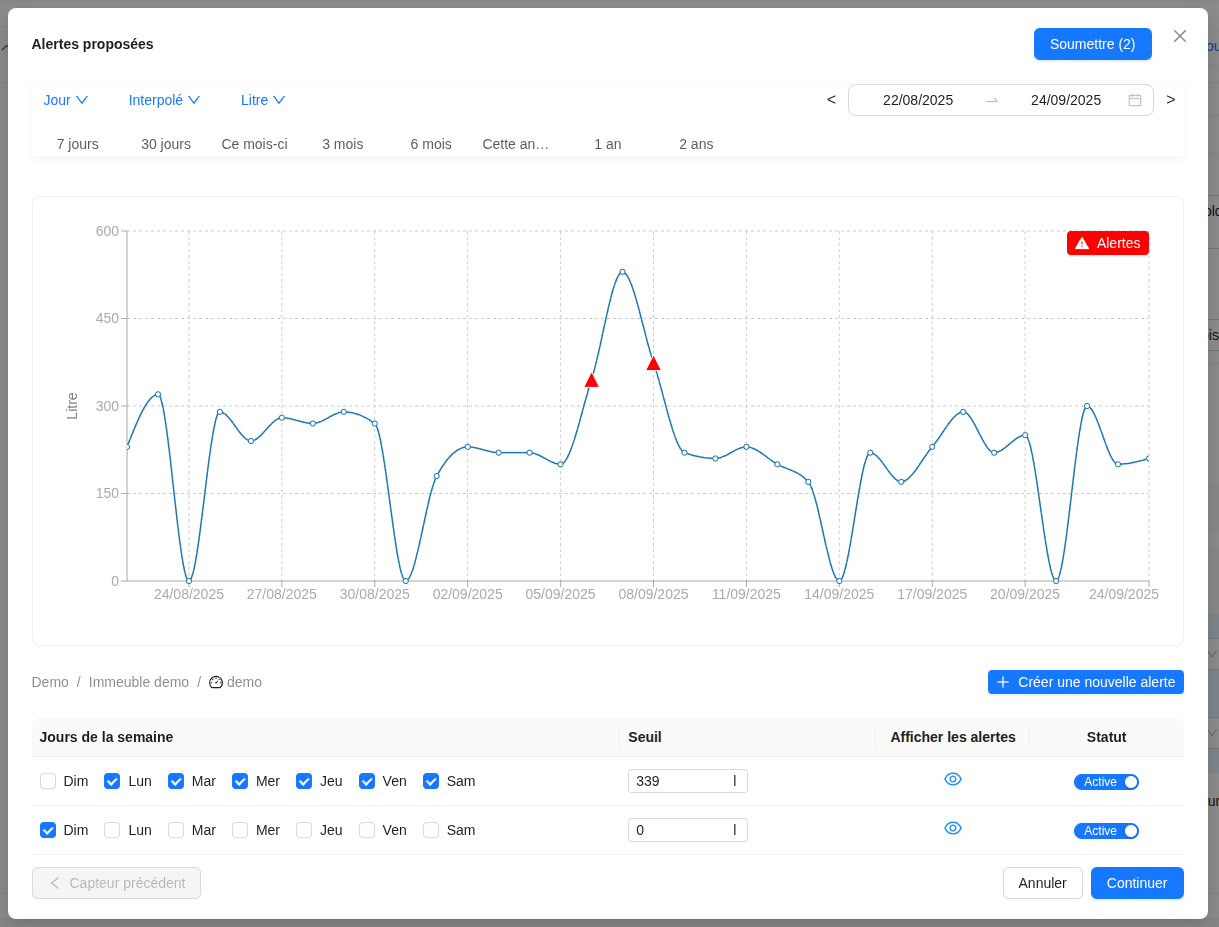Viewport: 1219px width, 927px height.
Task: Disable the Active switch for first alert
Action: [x=1106, y=782]
